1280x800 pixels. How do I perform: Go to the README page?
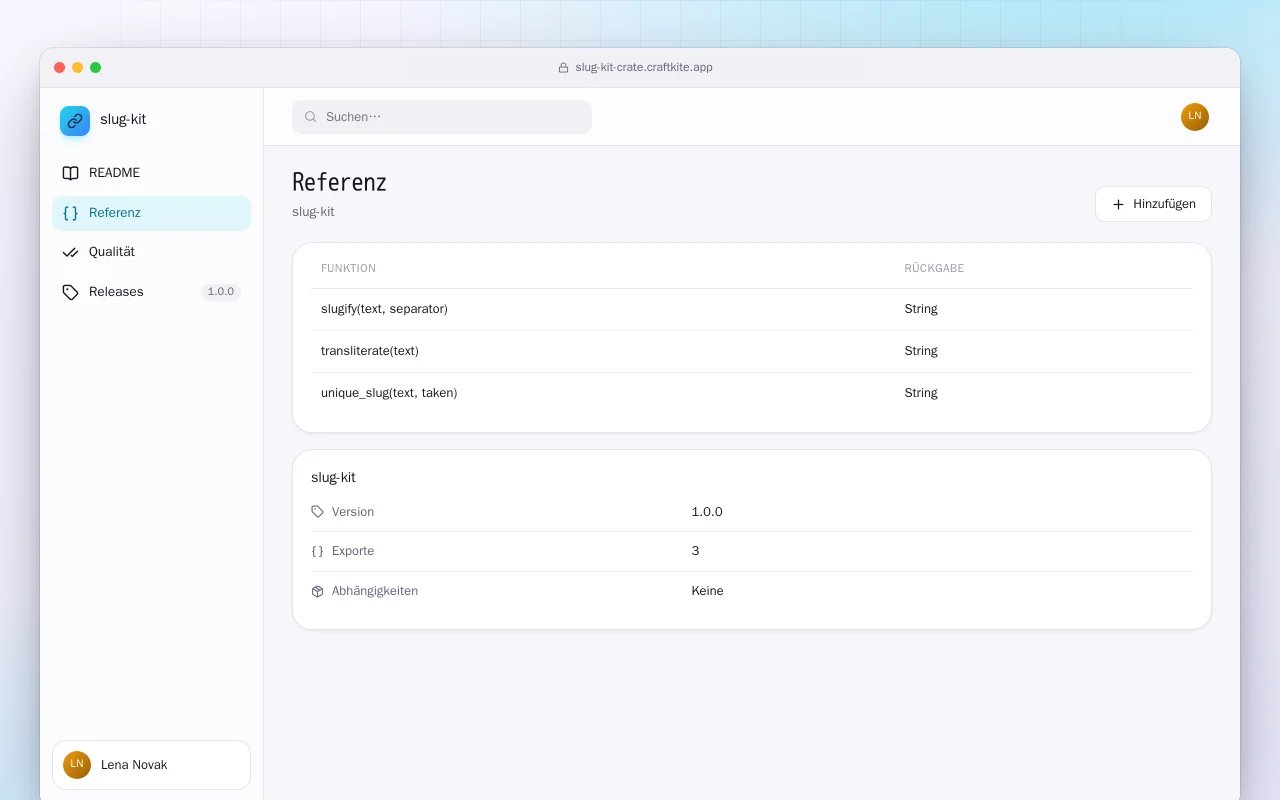151,173
